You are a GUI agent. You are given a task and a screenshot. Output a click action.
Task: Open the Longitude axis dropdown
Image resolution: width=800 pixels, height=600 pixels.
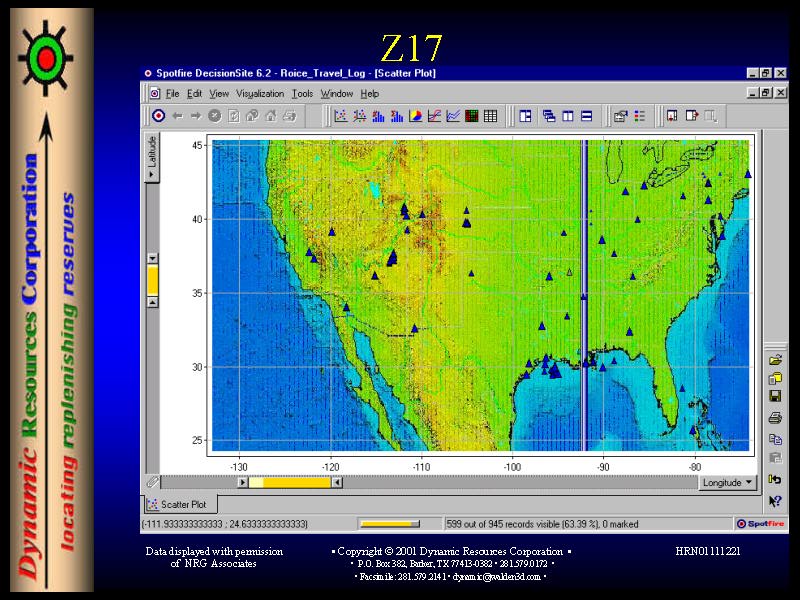pos(727,482)
